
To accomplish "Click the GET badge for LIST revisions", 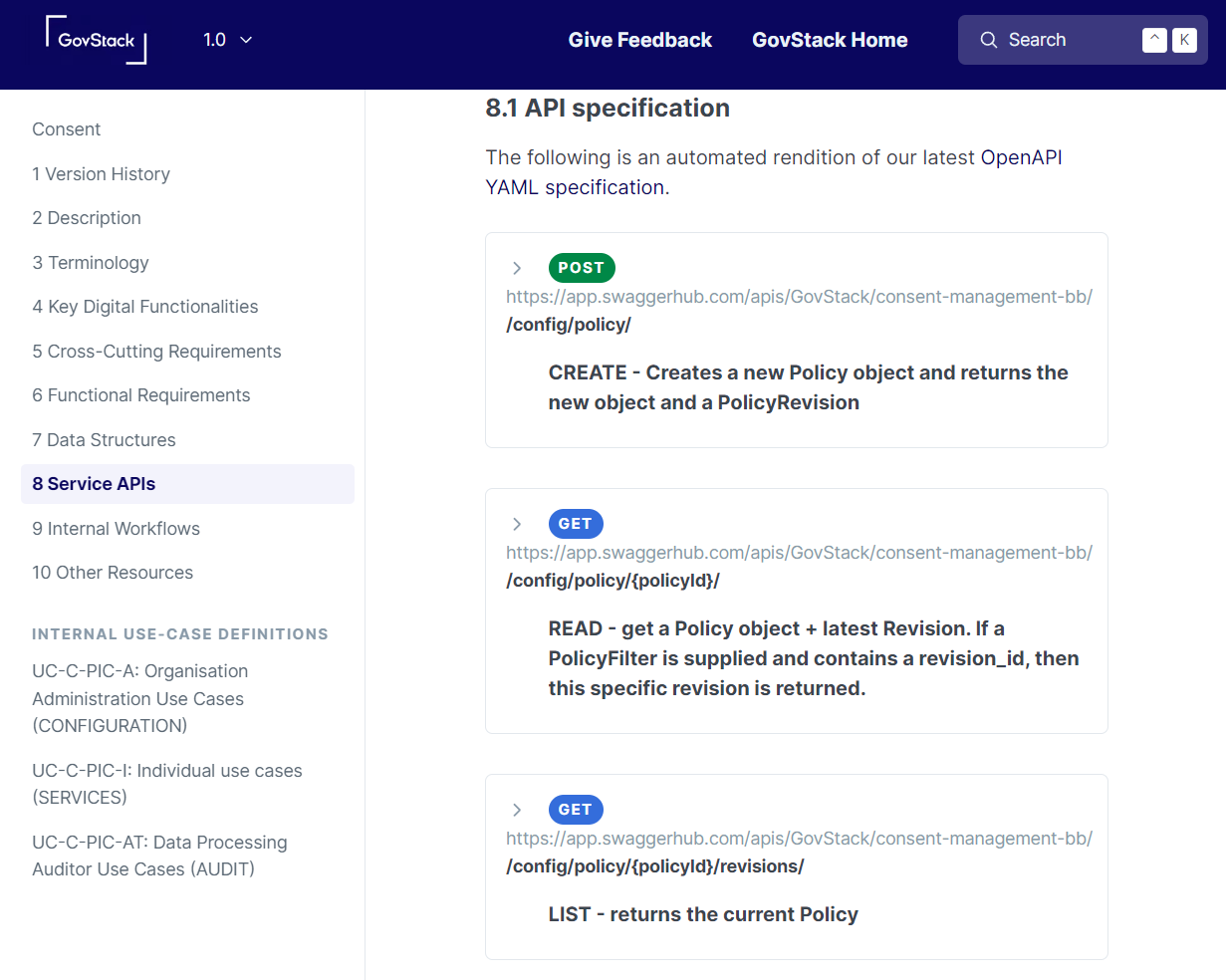I will 575,810.
